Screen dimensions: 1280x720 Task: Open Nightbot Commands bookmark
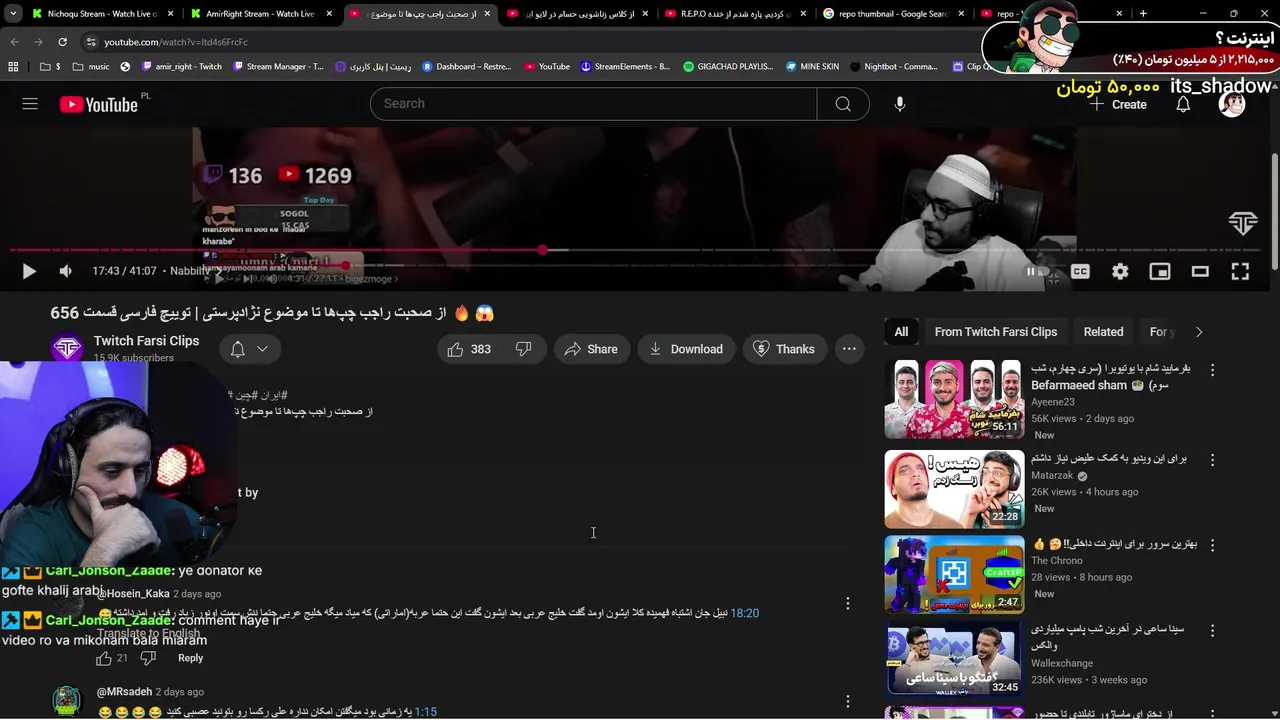tap(893, 67)
